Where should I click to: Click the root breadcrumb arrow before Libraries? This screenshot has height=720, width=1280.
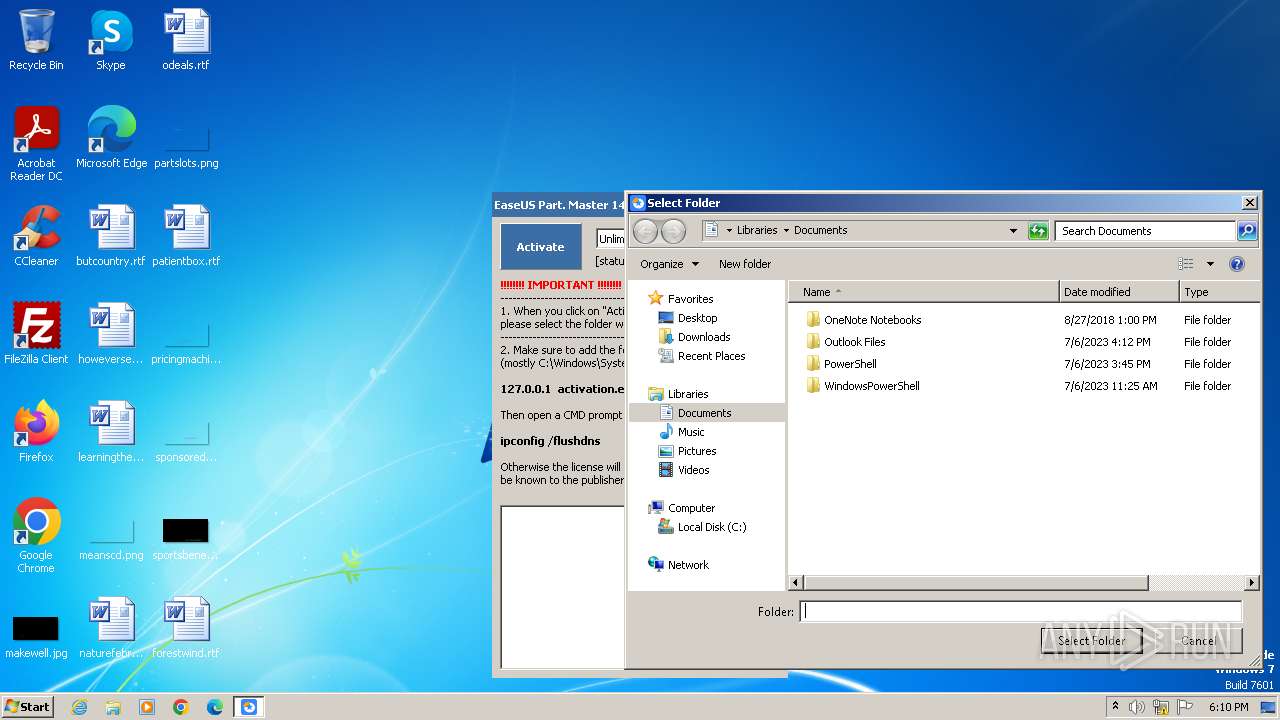click(729, 231)
